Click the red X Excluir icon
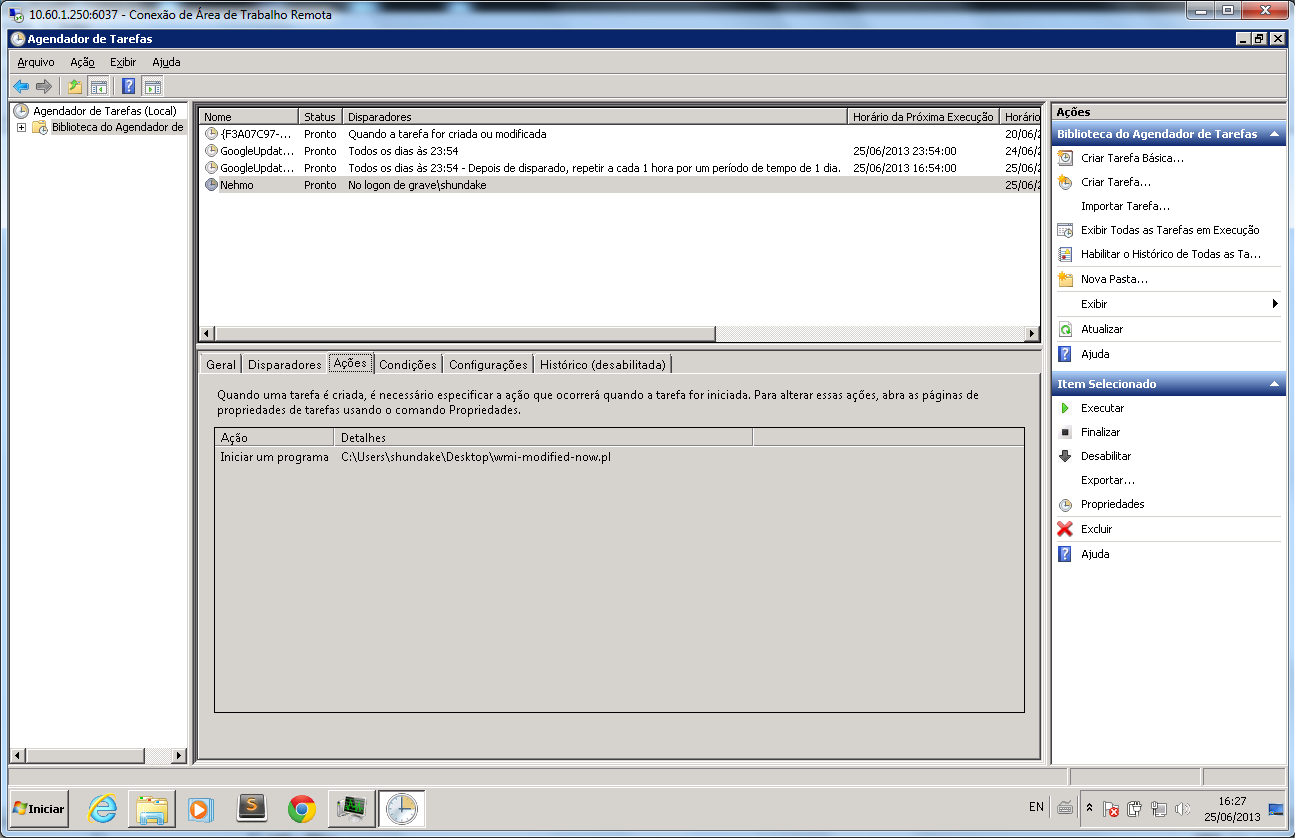This screenshot has height=838, width=1295. (x=1065, y=529)
